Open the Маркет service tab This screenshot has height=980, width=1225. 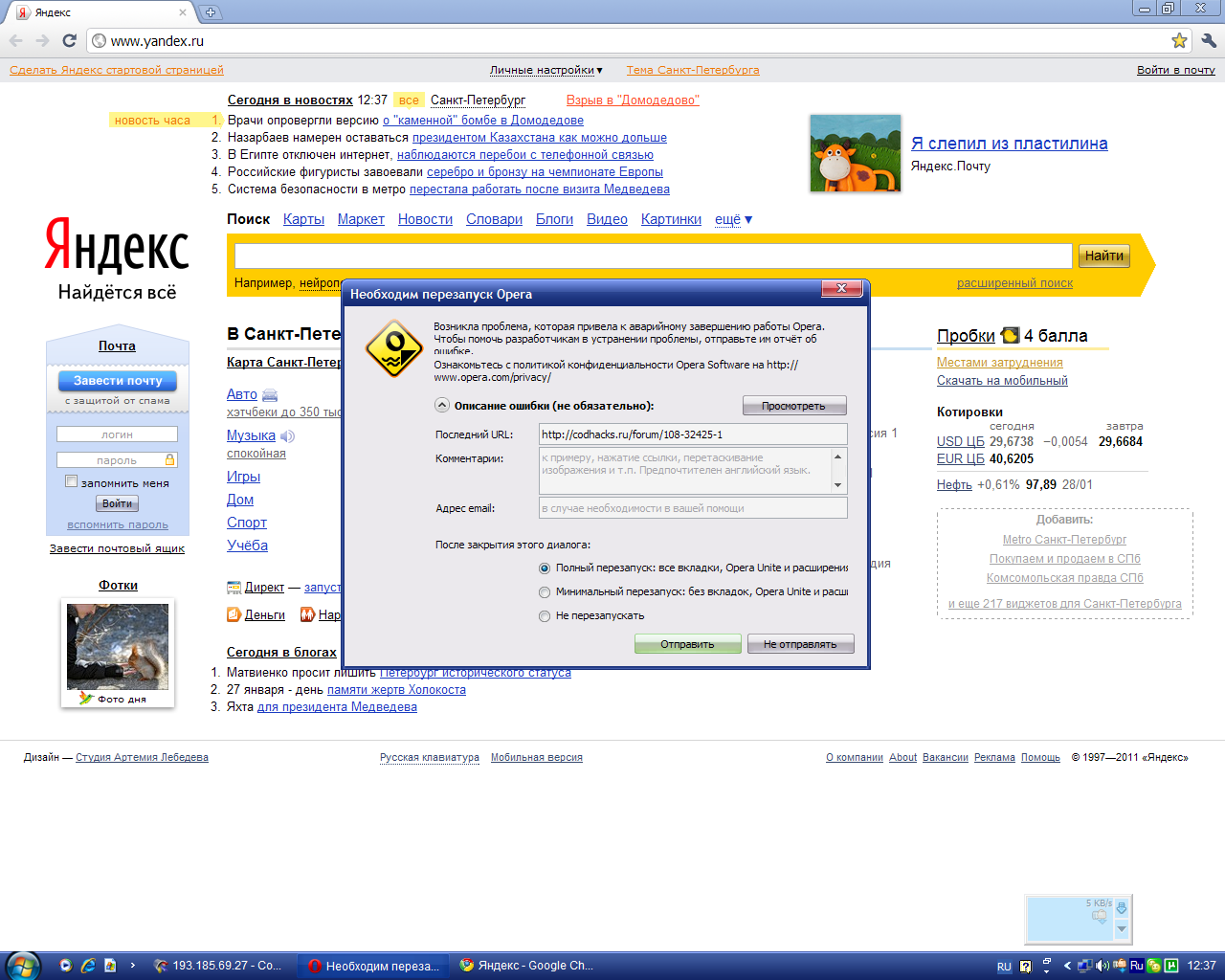click(x=361, y=219)
